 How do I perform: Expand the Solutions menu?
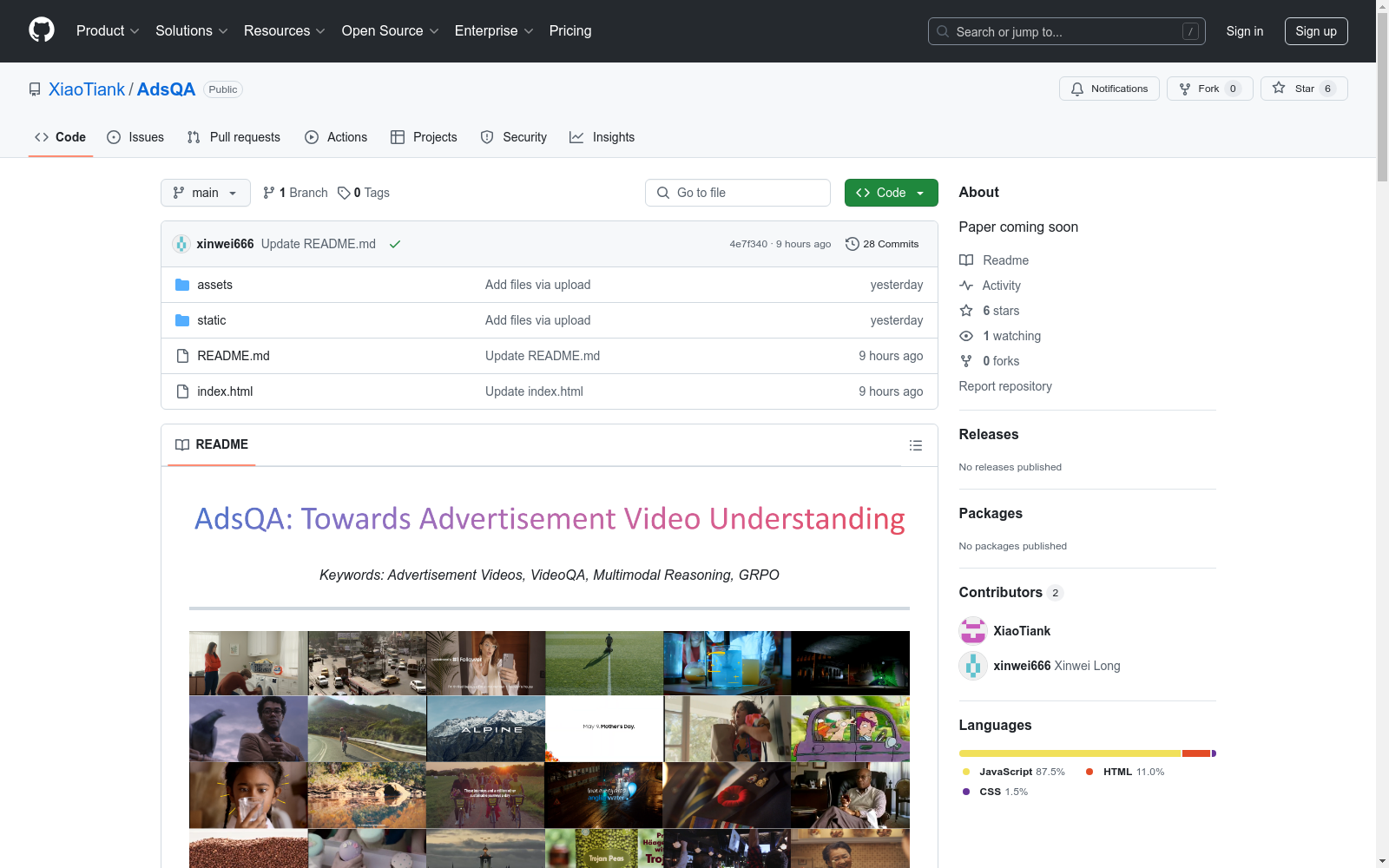point(192,30)
